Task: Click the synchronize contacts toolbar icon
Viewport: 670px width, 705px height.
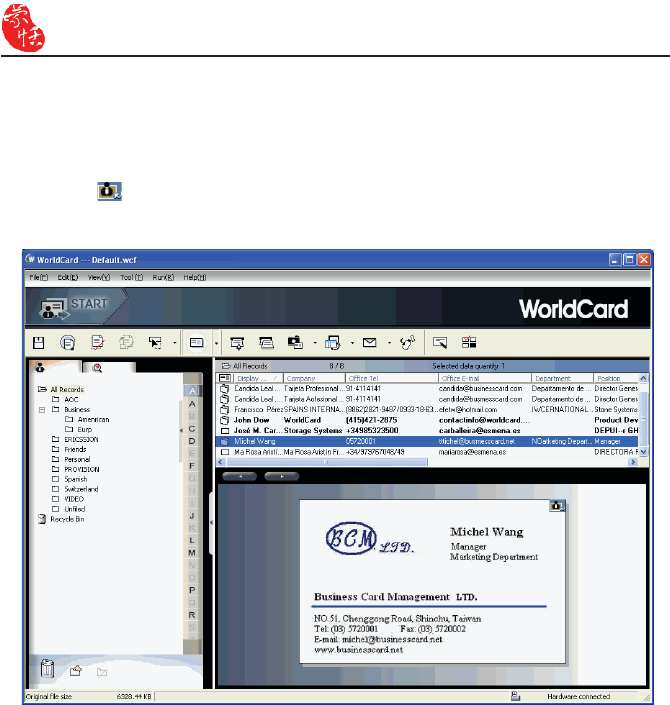Action: 407,343
